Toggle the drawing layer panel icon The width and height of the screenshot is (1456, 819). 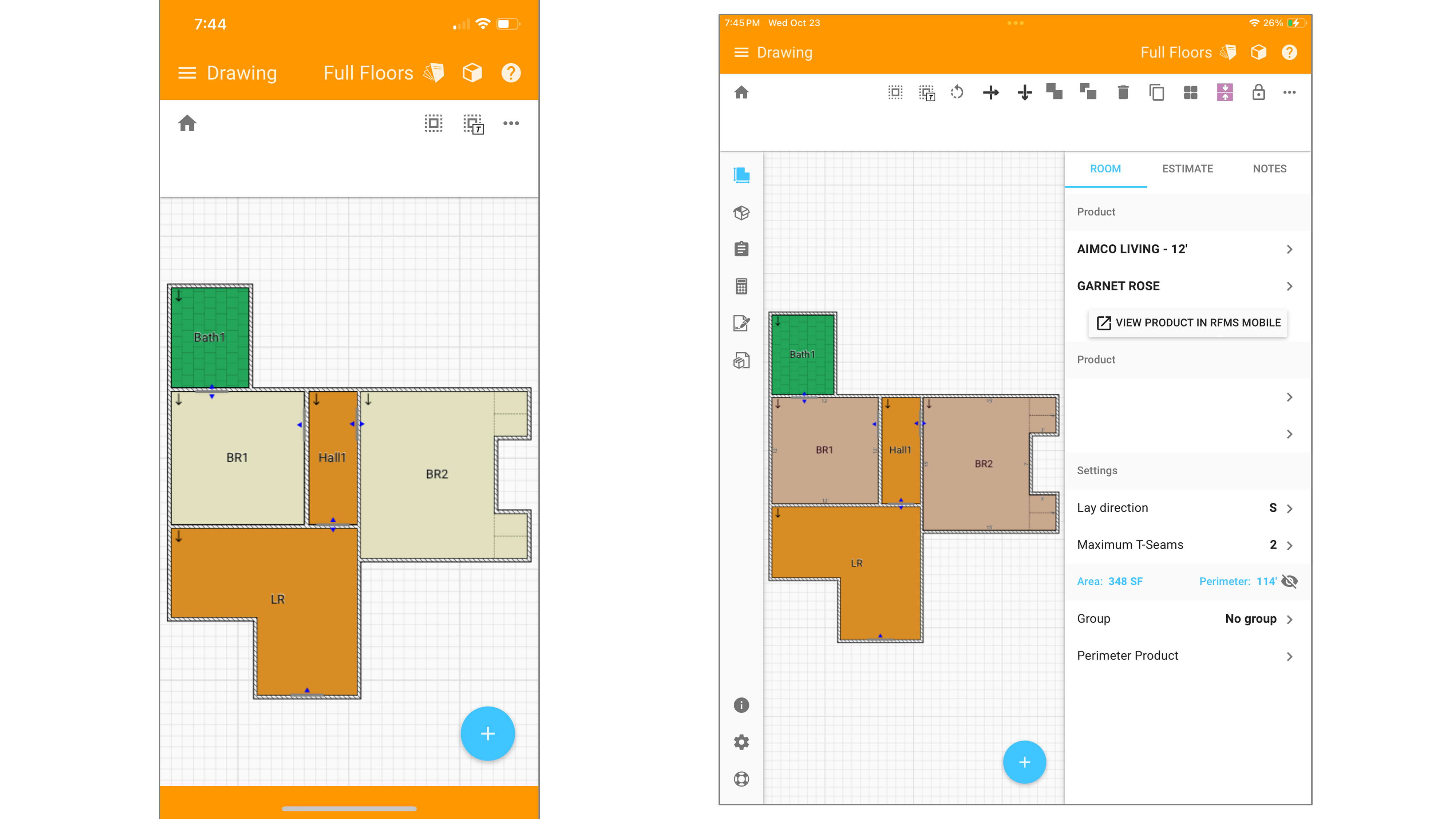pyautogui.click(x=742, y=175)
